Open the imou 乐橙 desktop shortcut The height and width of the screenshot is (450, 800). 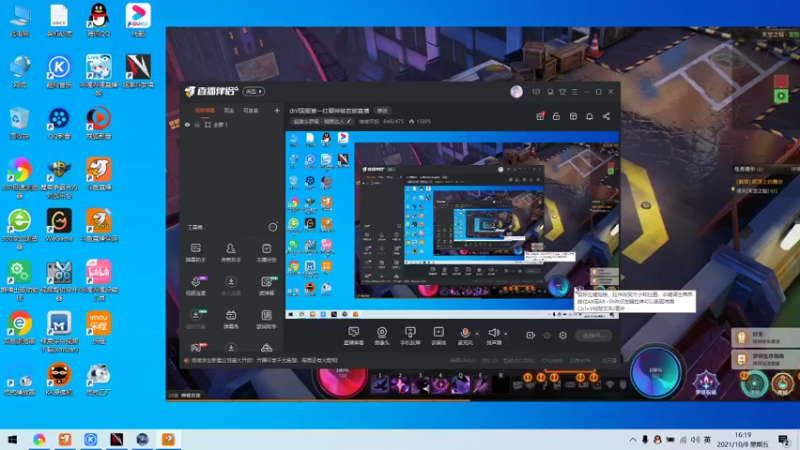point(98,327)
